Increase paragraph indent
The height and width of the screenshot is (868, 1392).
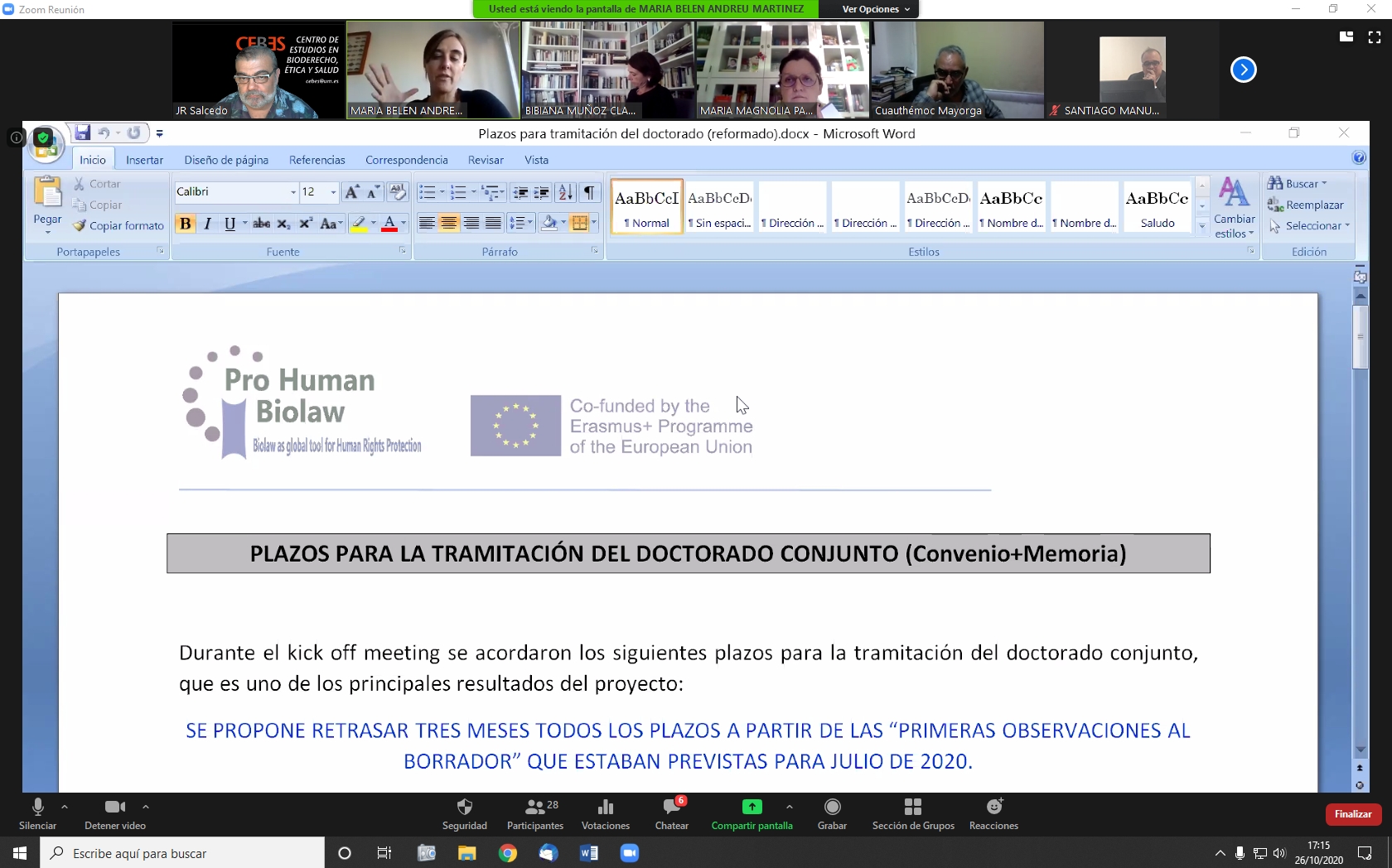pyautogui.click(x=541, y=193)
